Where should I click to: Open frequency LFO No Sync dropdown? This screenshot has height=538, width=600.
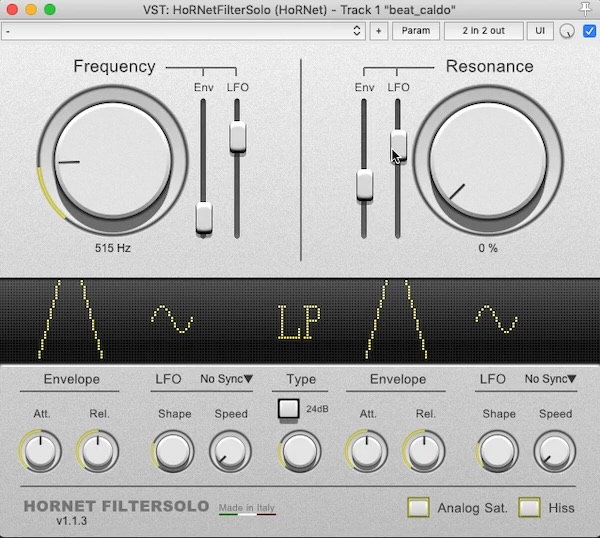(227, 379)
